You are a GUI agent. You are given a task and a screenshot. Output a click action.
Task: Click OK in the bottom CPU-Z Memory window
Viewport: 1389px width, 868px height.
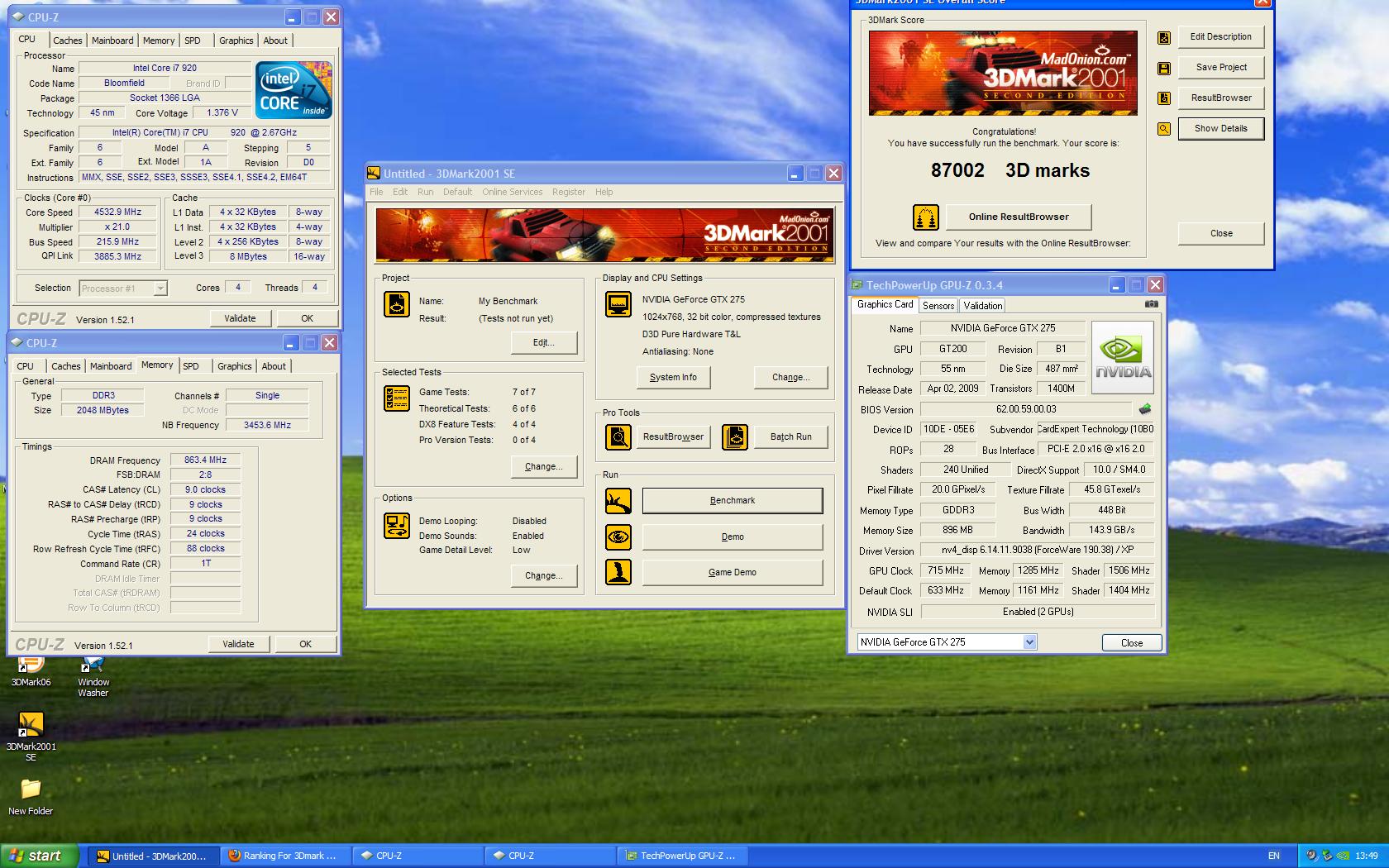(x=305, y=644)
